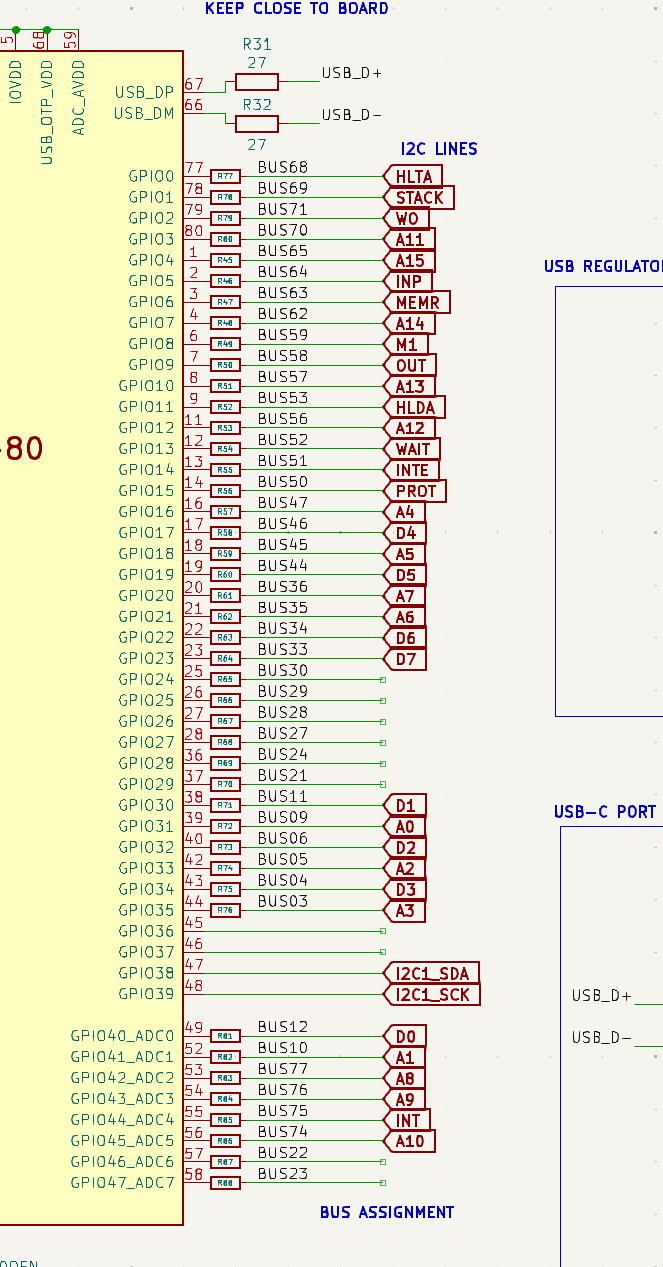Click the 'I2C LINES' text annotation
The image size is (663, 1267).
[x=439, y=149]
